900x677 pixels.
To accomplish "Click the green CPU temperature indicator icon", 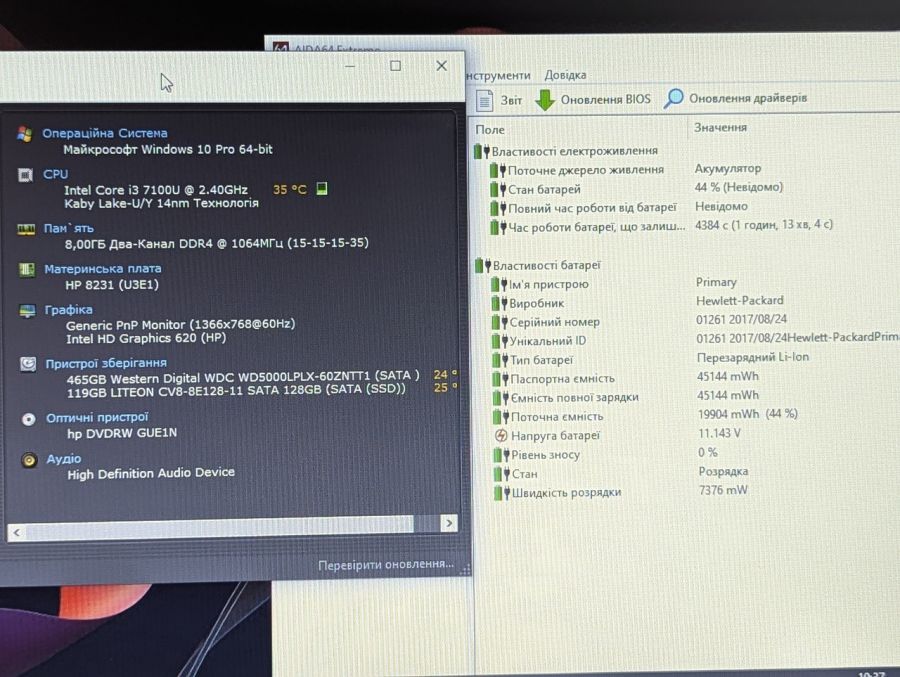I will coord(322,188).
